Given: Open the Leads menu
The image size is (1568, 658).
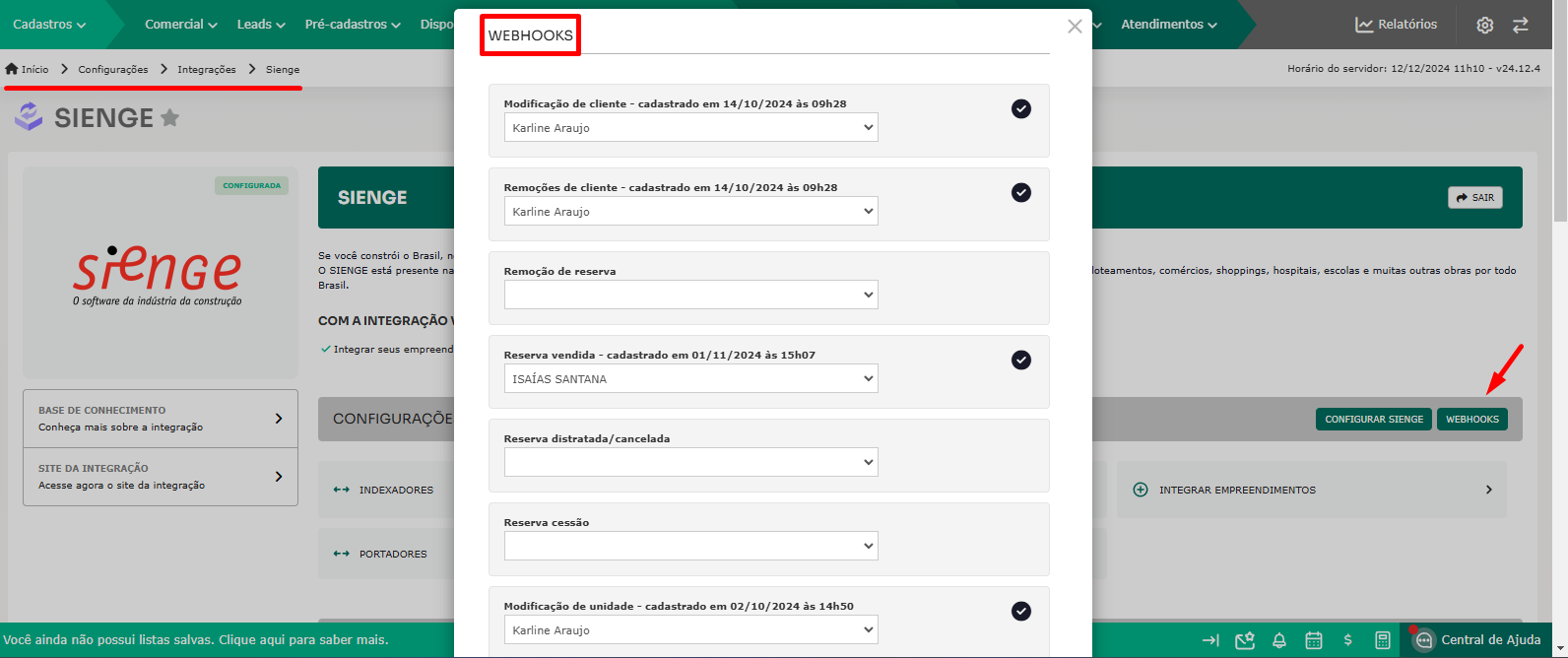Looking at the screenshot, I should [x=261, y=25].
